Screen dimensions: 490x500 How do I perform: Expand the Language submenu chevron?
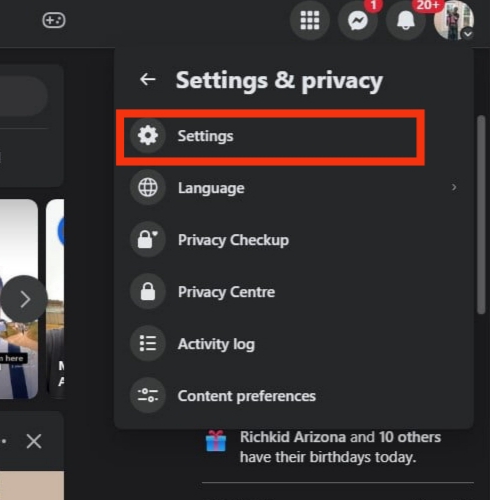[x=454, y=187]
